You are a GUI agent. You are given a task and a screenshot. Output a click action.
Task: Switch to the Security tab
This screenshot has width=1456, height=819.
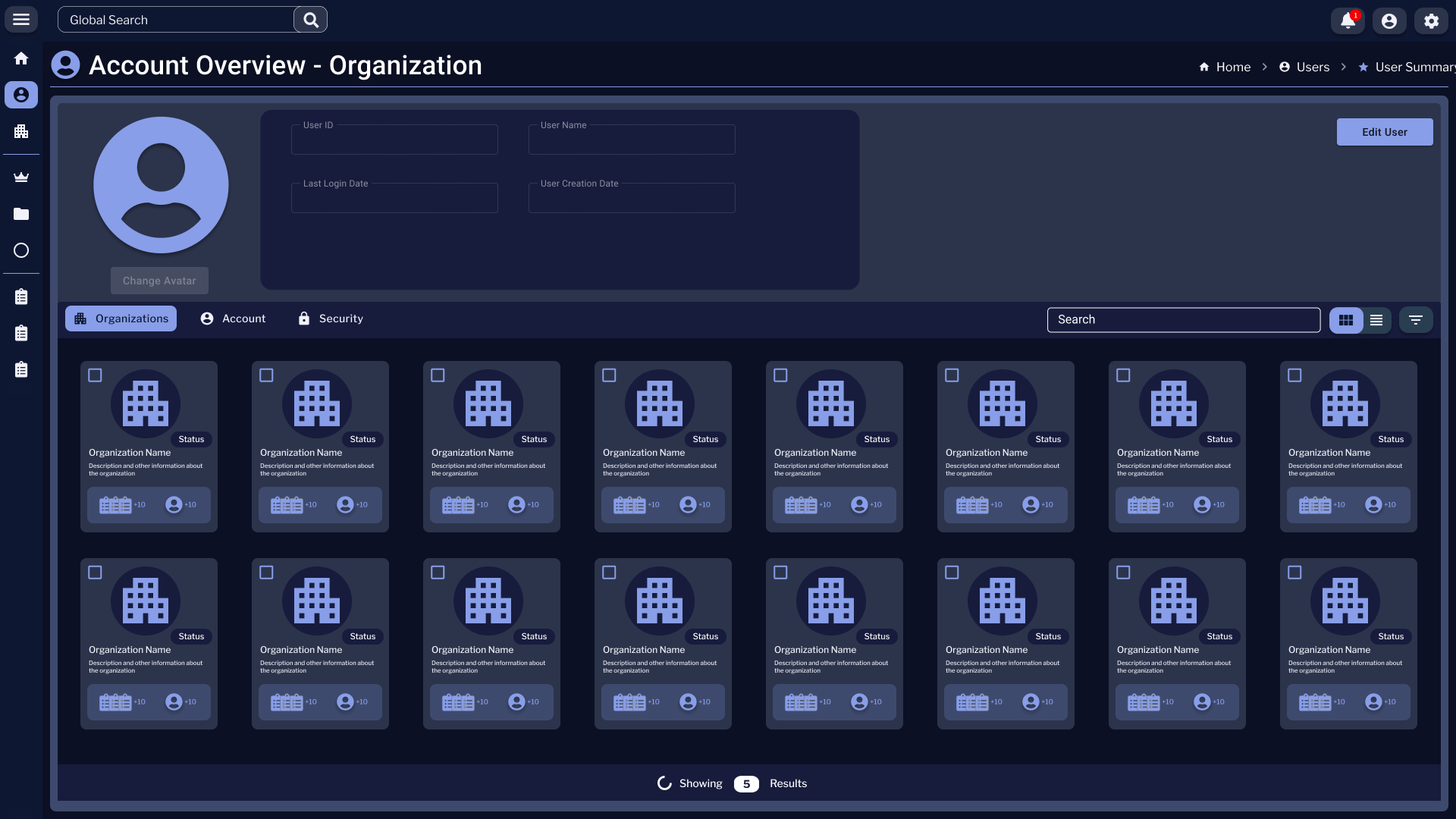click(x=330, y=318)
